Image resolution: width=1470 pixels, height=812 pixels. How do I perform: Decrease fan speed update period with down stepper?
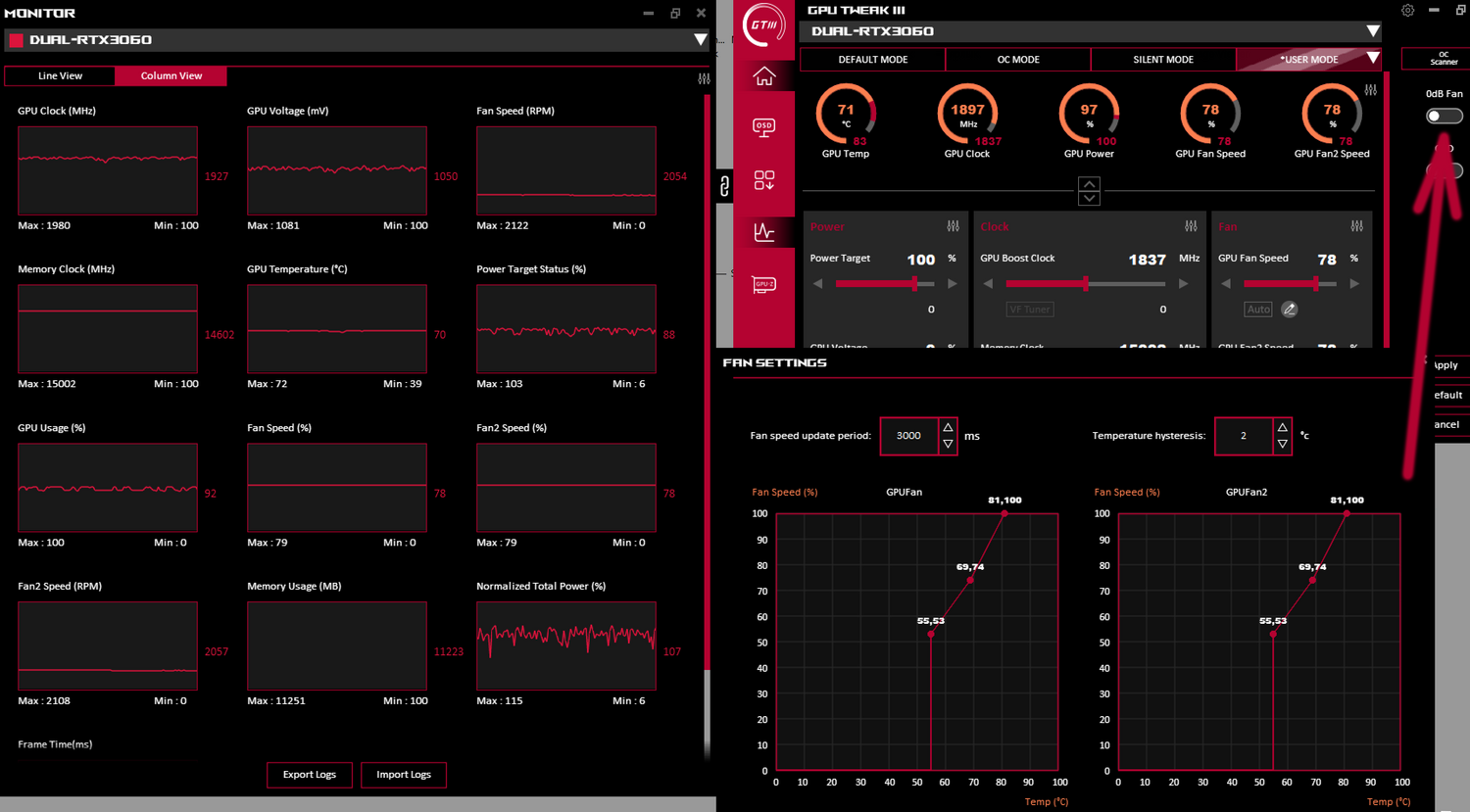coord(948,445)
